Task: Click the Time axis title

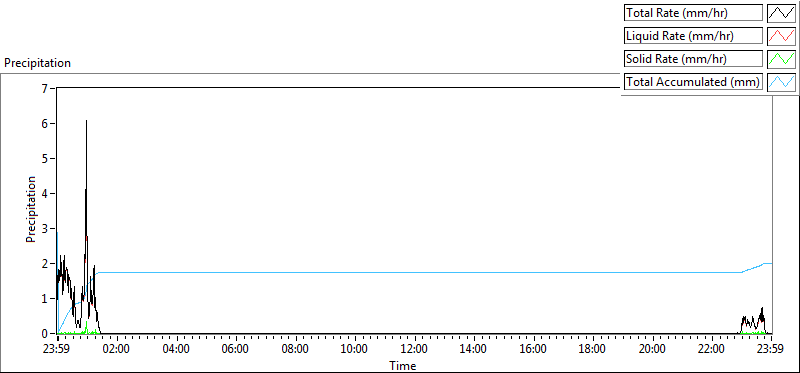Action: [x=403, y=365]
